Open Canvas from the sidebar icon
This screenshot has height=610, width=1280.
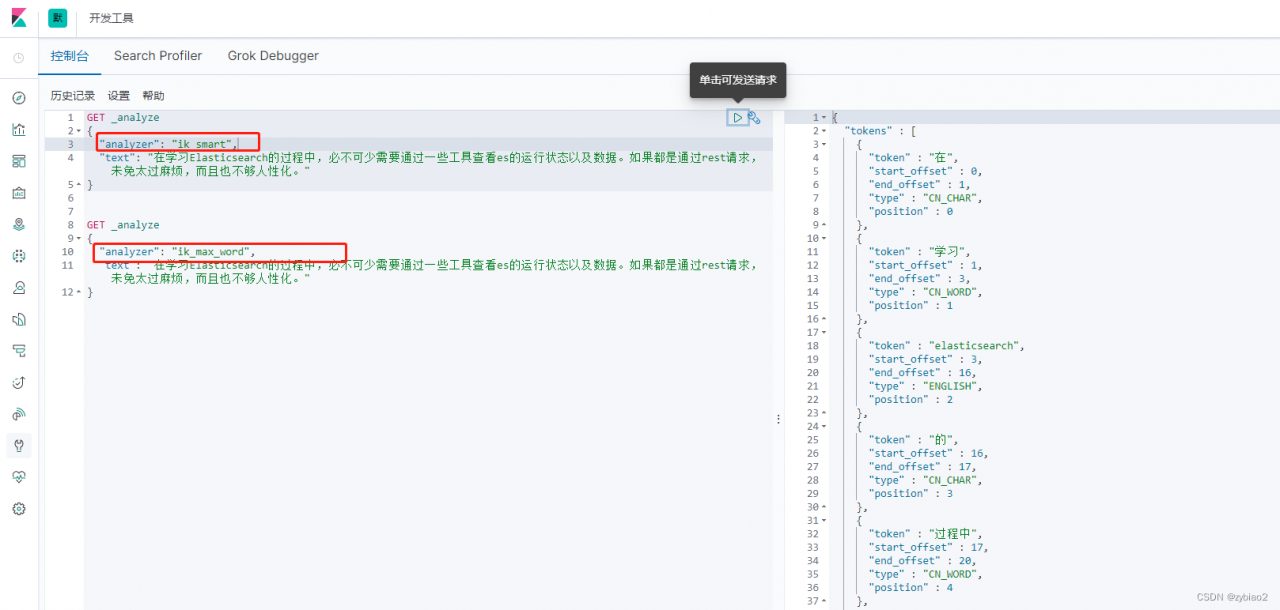[x=19, y=193]
